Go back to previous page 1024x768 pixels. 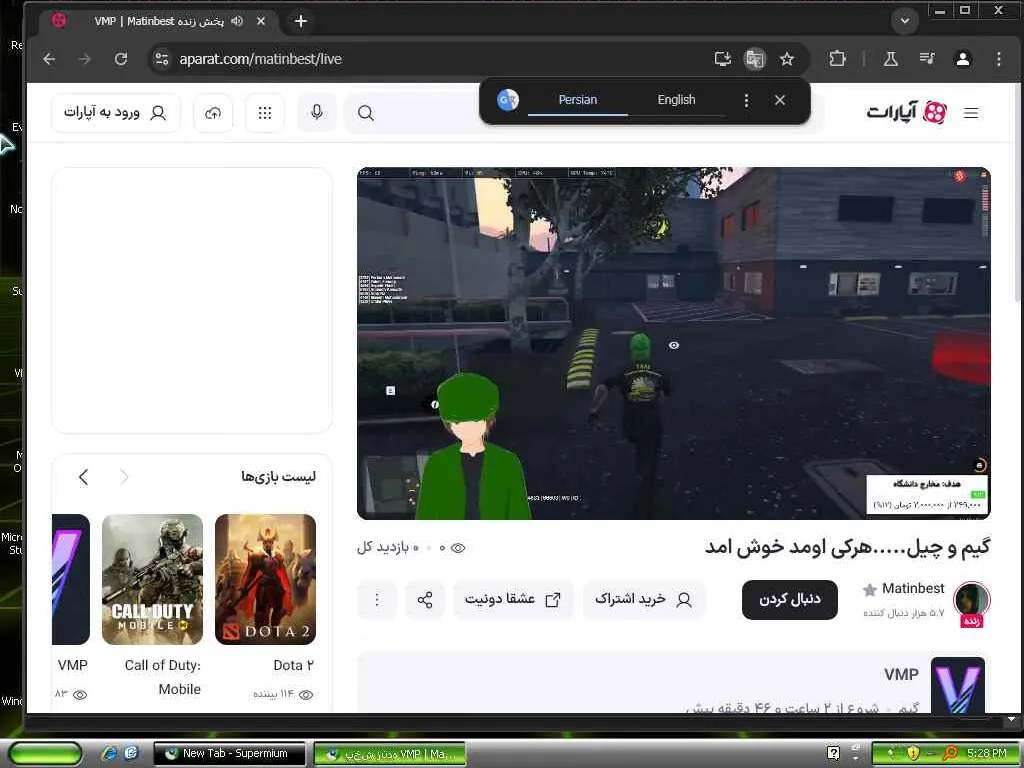pyautogui.click(x=49, y=59)
